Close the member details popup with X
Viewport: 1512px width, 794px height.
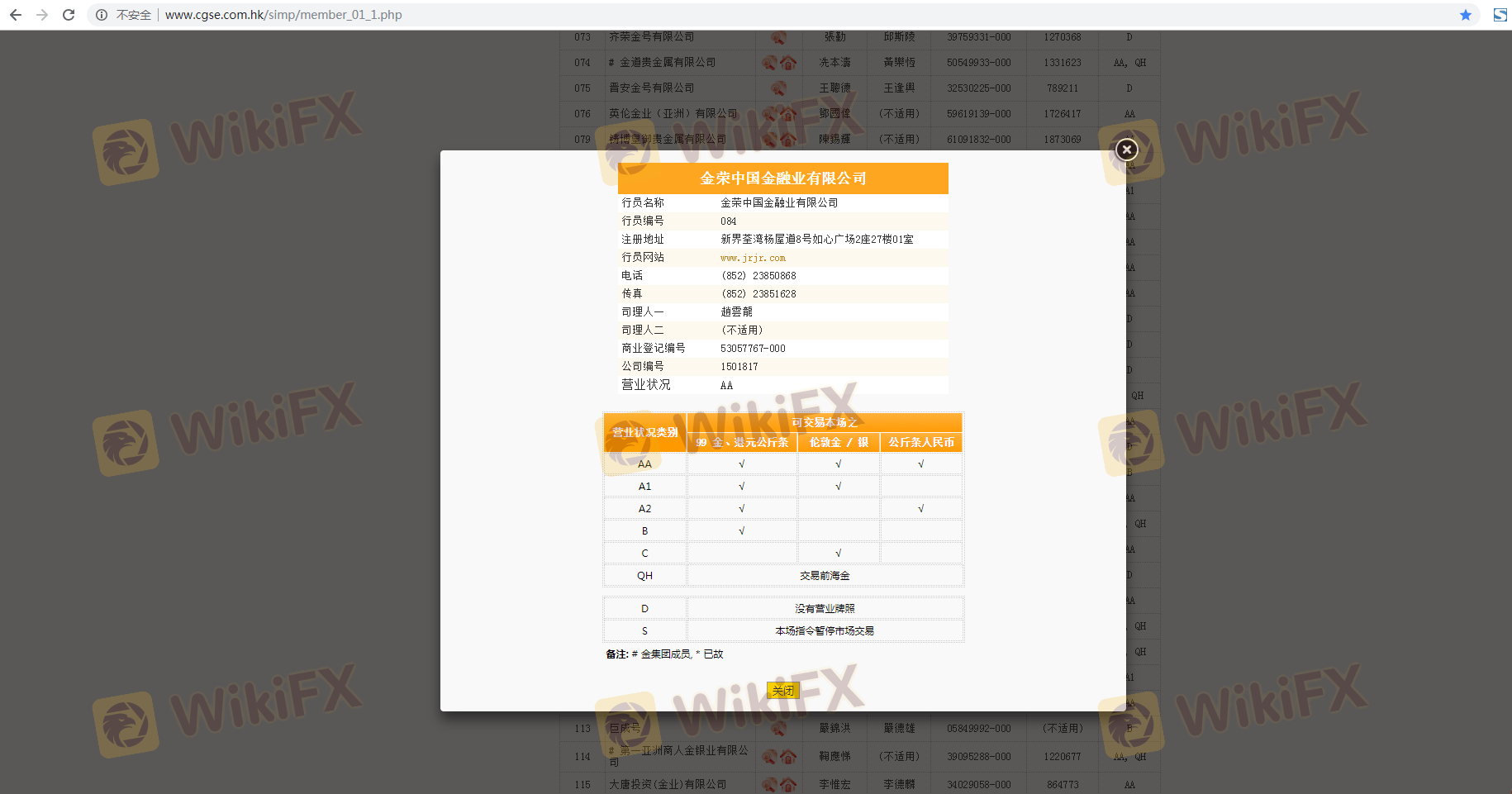(x=1126, y=150)
